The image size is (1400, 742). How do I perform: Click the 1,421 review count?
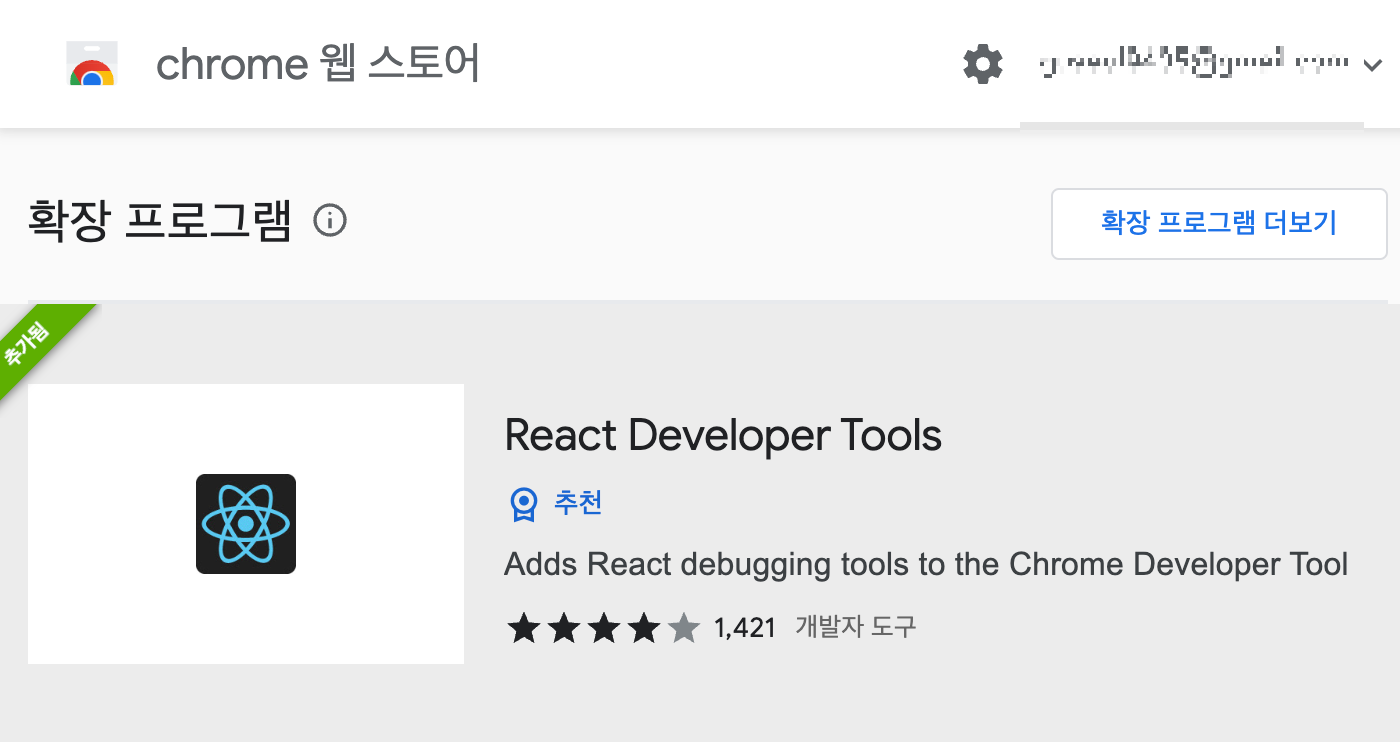pyautogui.click(x=745, y=628)
